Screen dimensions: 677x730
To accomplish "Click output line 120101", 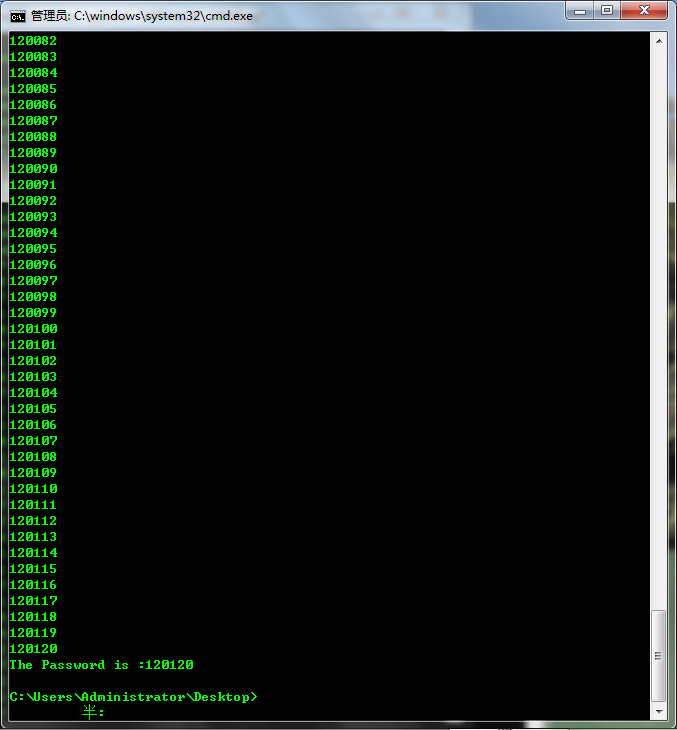I will coord(33,345).
